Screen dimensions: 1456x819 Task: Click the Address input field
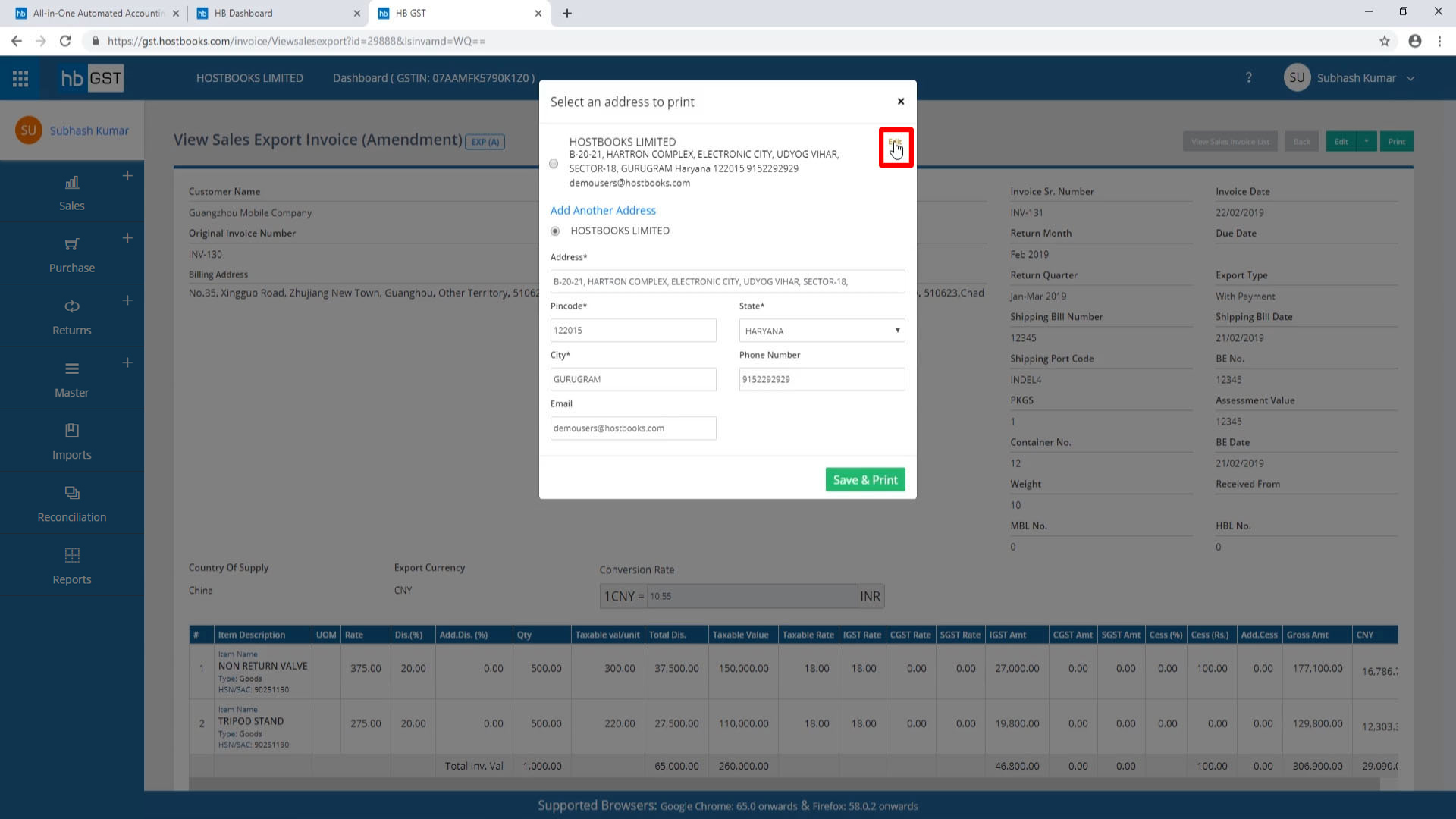coord(727,281)
